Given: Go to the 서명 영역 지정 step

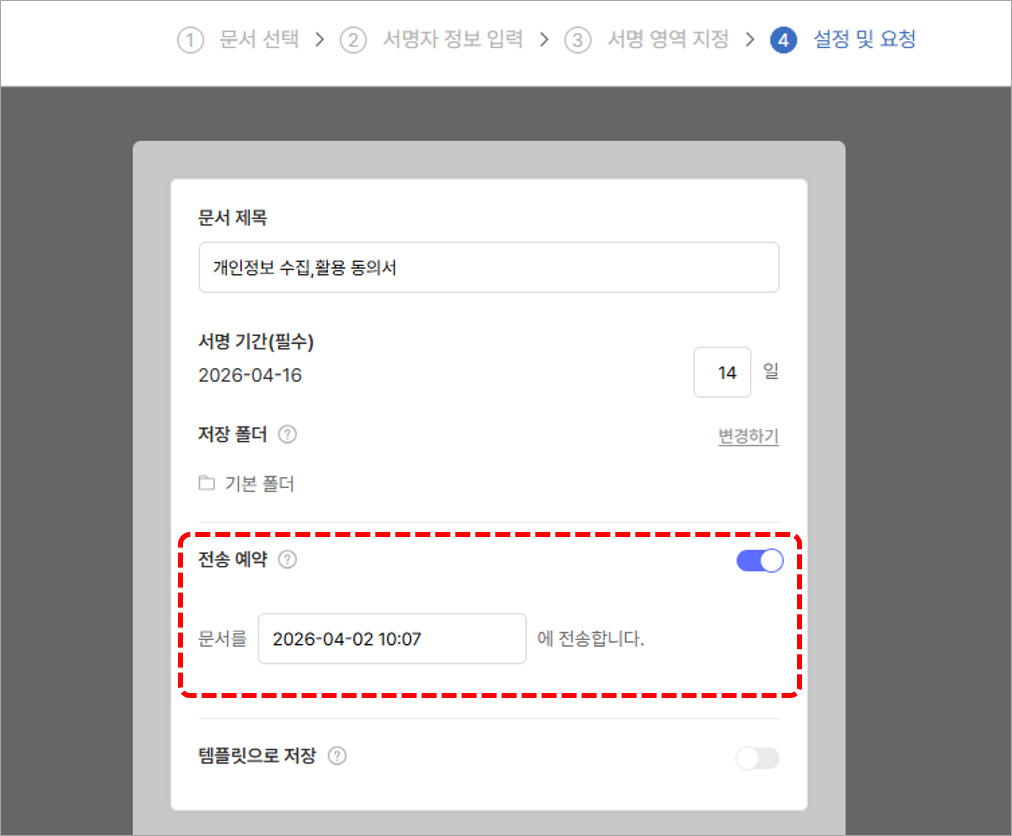Looking at the screenshot, I should (x=667, y=39).
